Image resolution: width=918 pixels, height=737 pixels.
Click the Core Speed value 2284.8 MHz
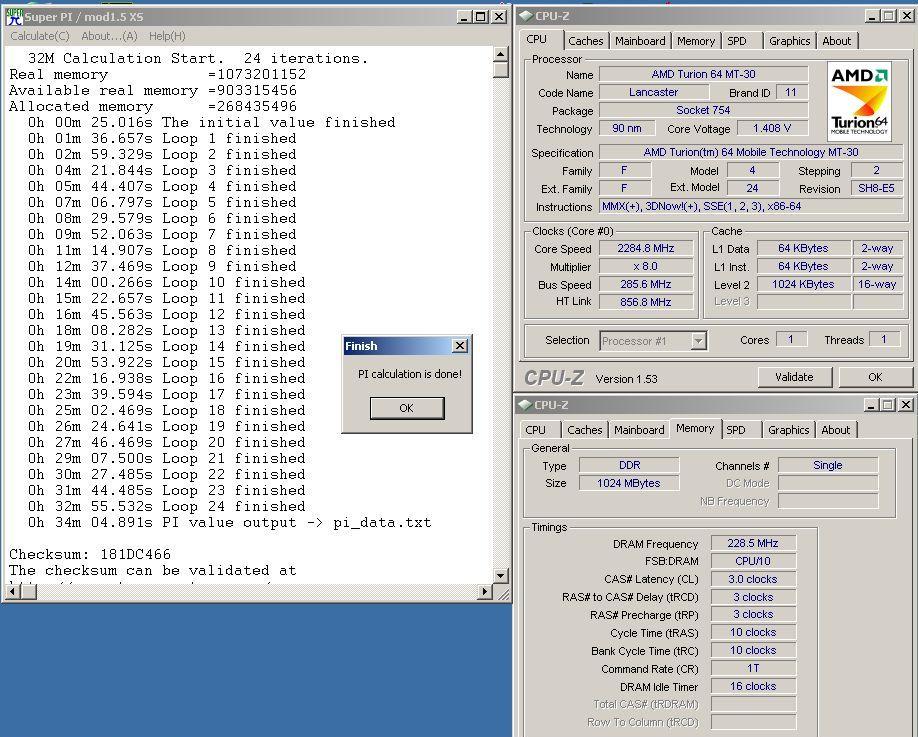(x=646, y=248)
